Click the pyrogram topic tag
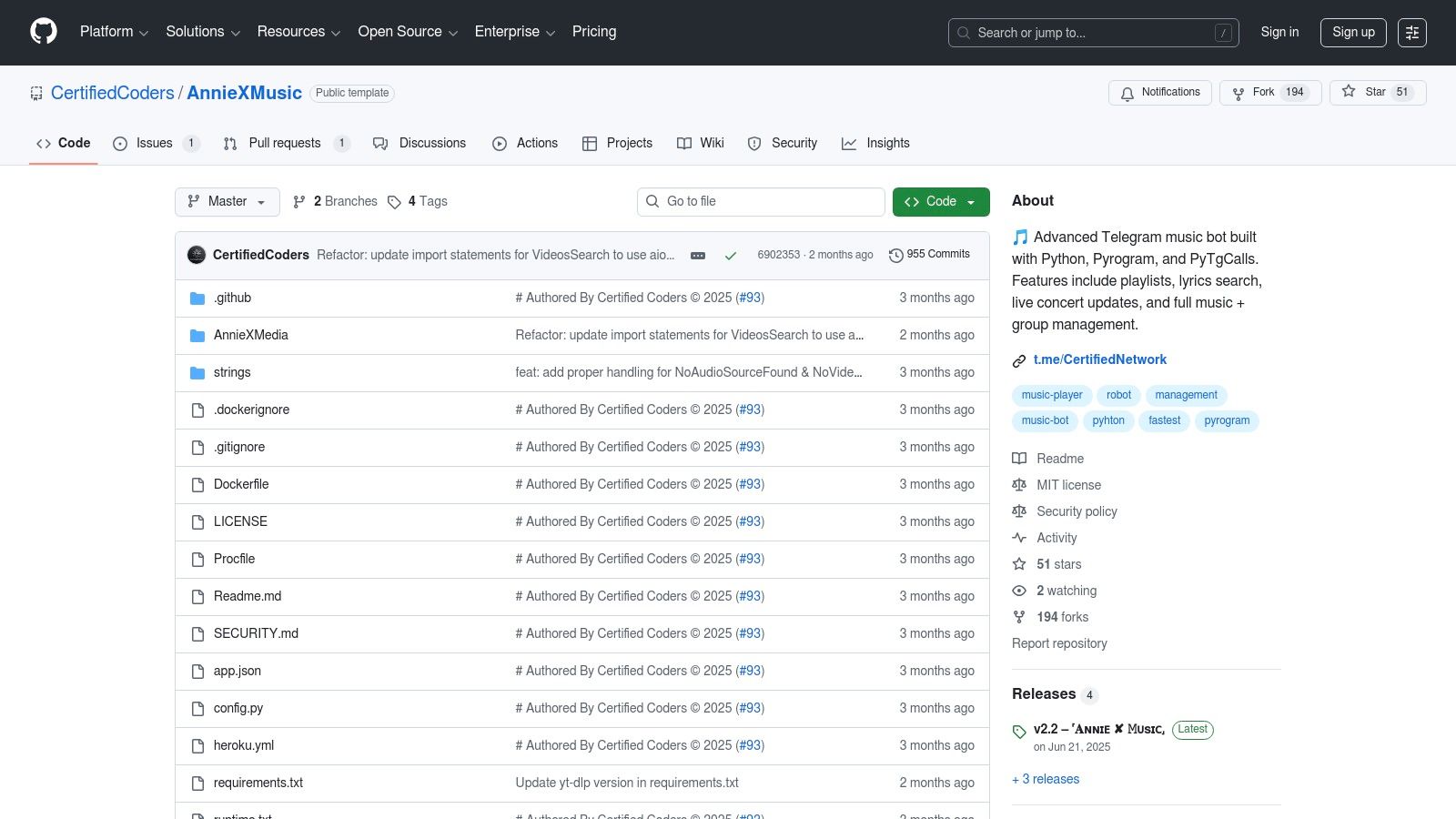1456x819 pixels. coord(1227,420)
